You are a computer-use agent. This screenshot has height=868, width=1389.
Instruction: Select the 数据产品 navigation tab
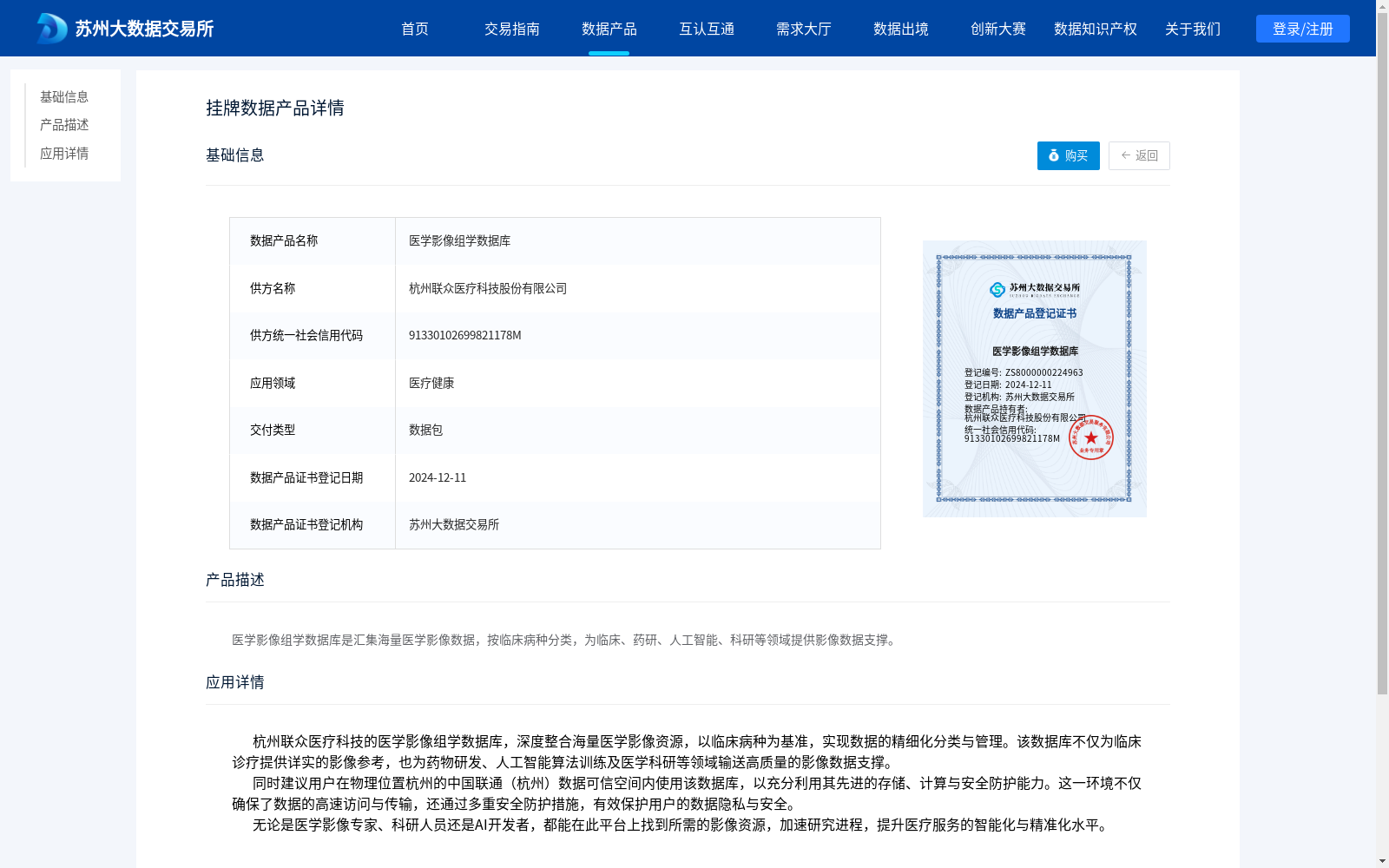[609, 29]
